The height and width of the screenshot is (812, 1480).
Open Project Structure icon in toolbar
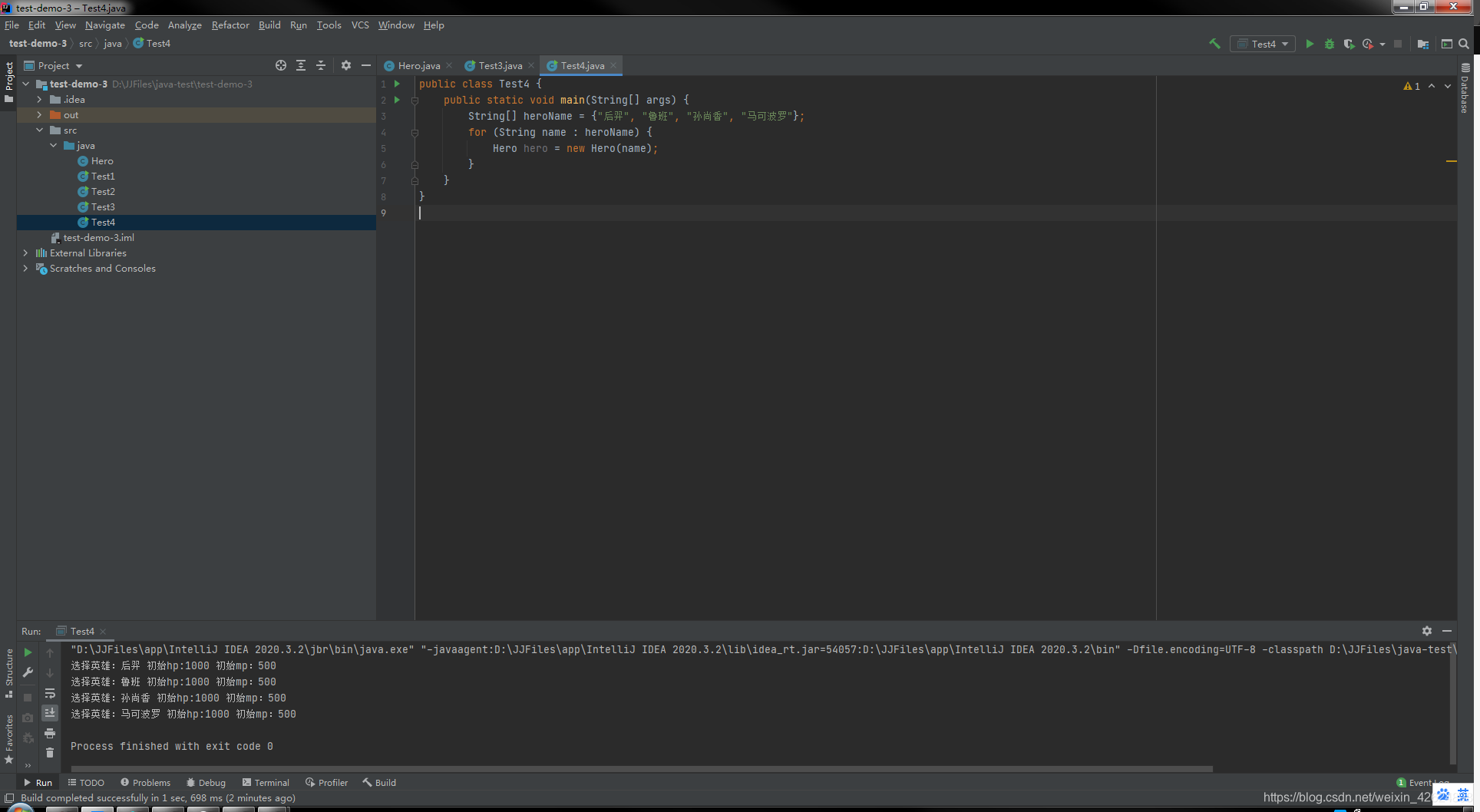1423,44
